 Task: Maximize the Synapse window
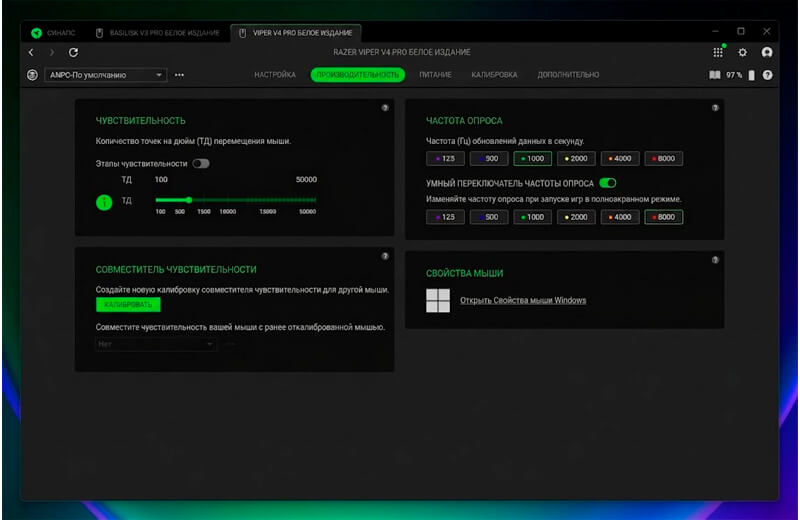[741, 32]
